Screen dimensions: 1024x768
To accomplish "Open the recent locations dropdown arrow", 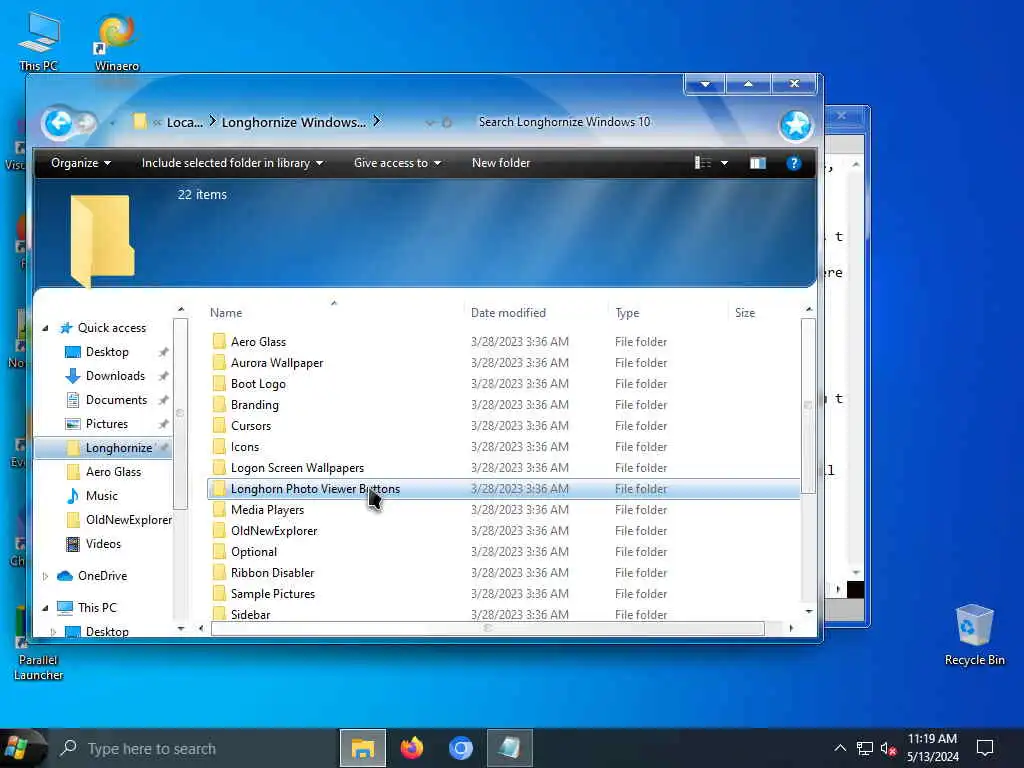I will coord(112,123).
